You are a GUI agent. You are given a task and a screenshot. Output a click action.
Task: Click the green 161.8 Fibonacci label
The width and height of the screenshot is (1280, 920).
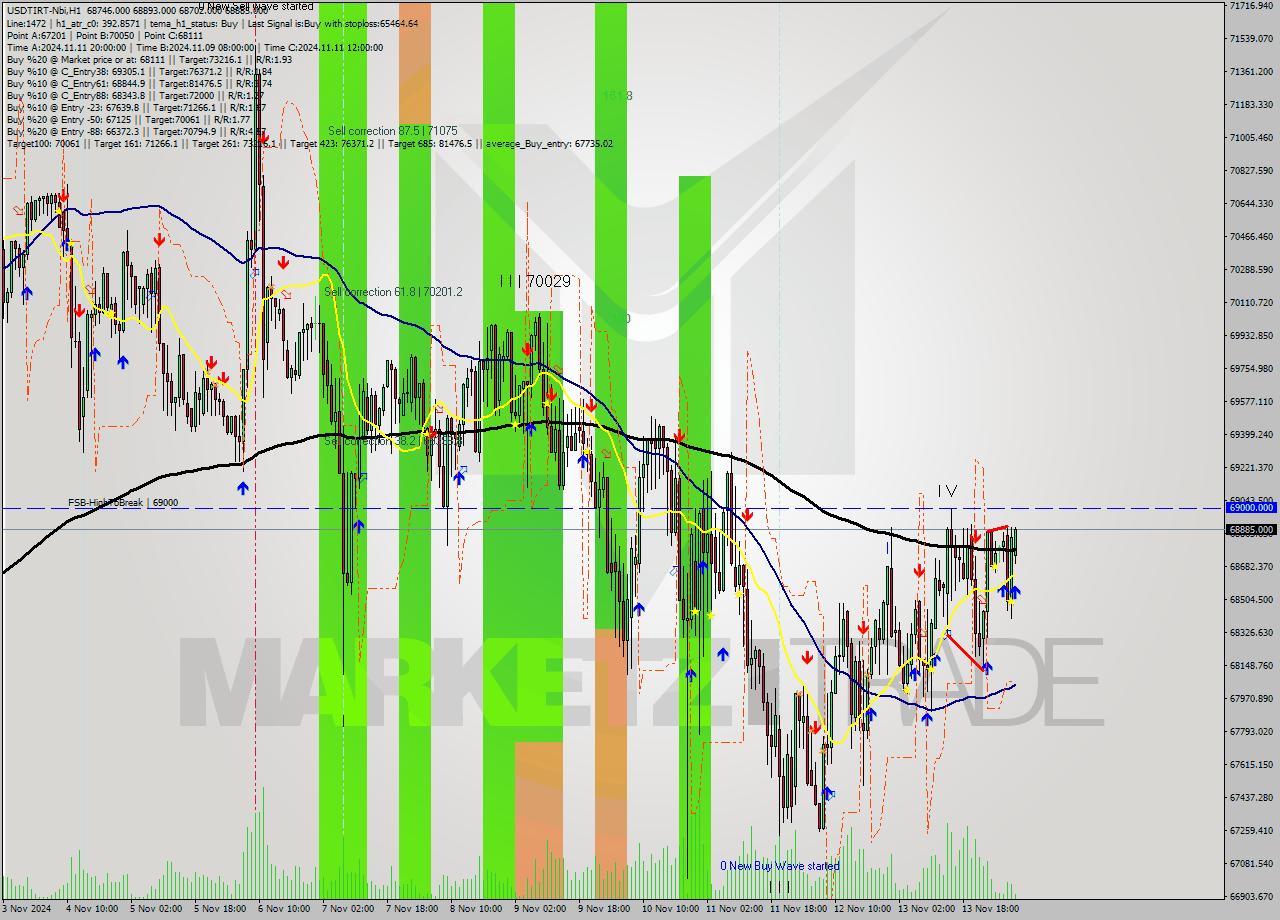click(x=617, y=96)
